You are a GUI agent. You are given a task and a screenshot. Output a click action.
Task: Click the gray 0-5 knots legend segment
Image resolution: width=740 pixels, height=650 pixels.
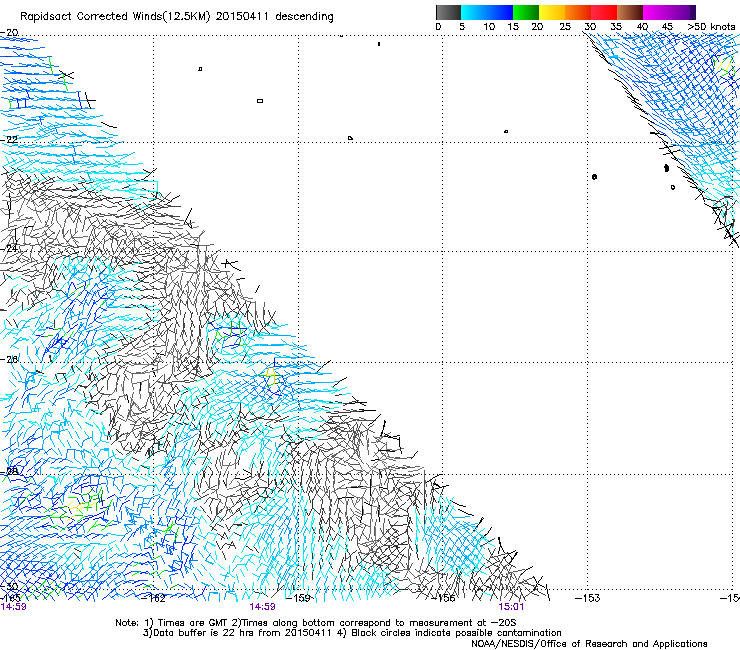click(448, 12)
